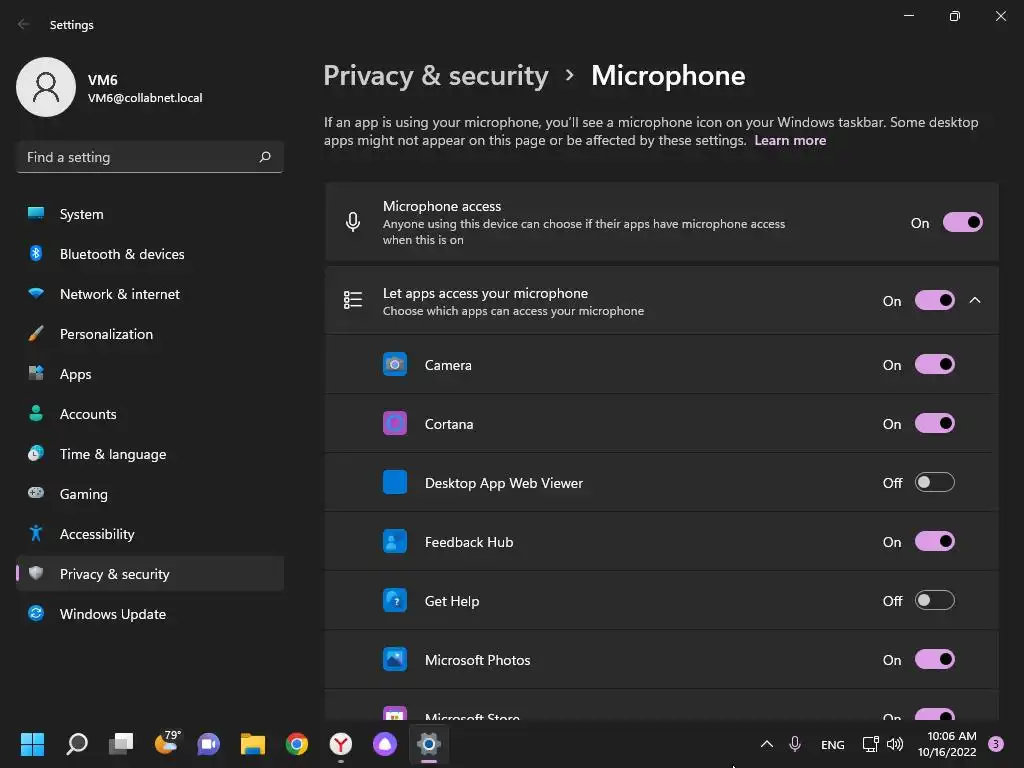Show hidden icons in system tray
The width and height of the screenshot is (1024, 768).
tap(767, 744)
